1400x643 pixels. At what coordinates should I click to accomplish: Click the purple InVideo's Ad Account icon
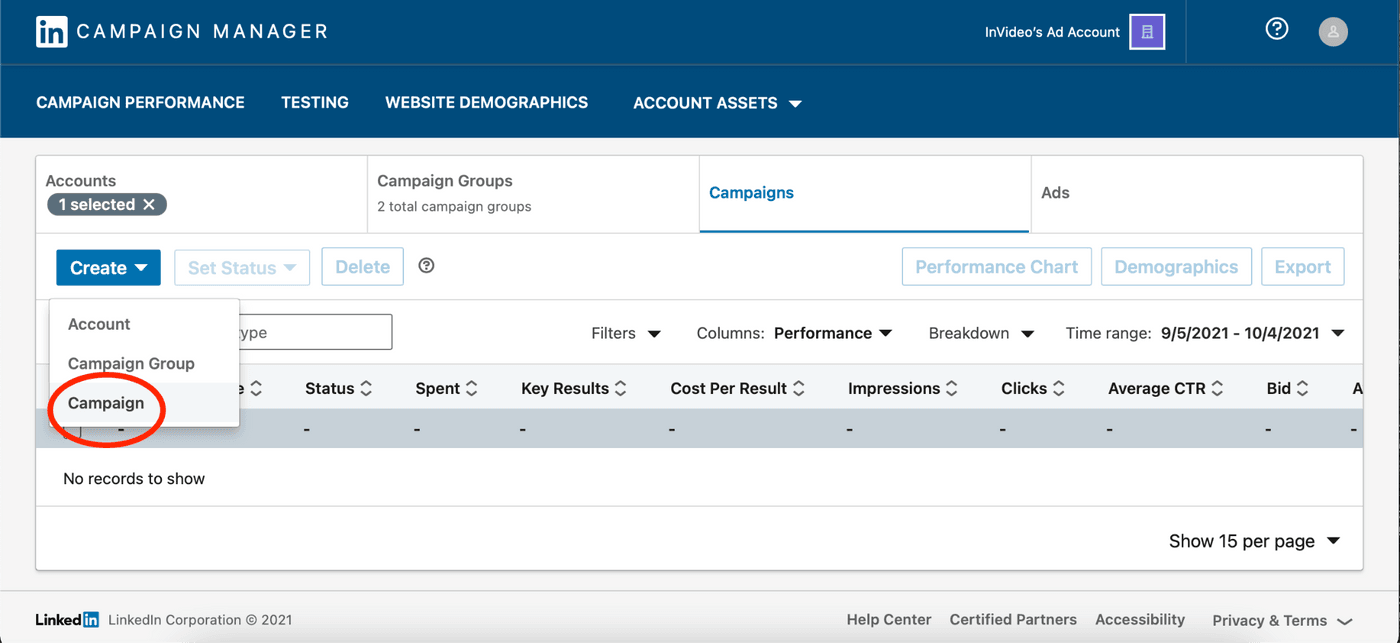(1146, 31)
